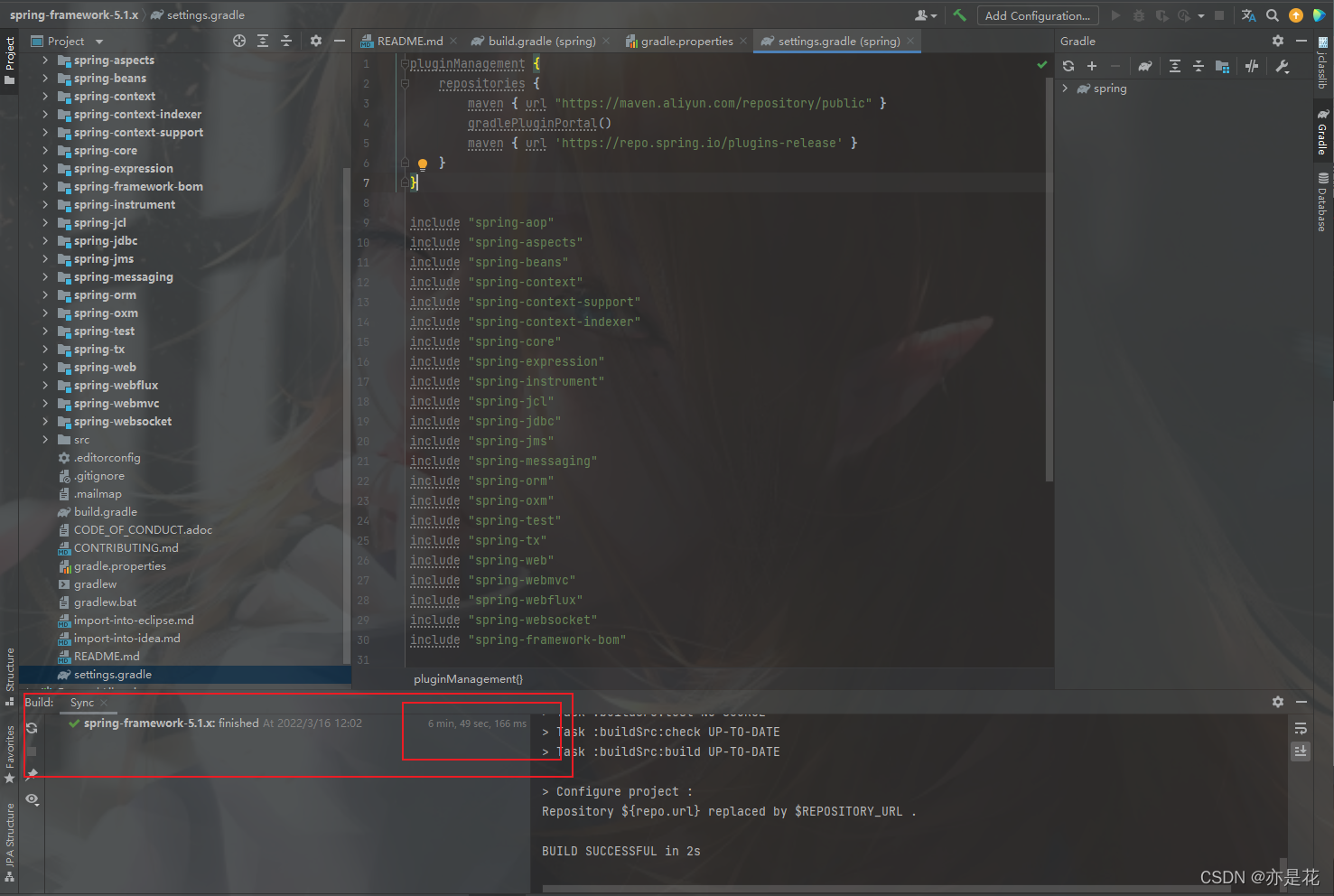Click the plus icon to link Gradle project

tap(1092, 66)
